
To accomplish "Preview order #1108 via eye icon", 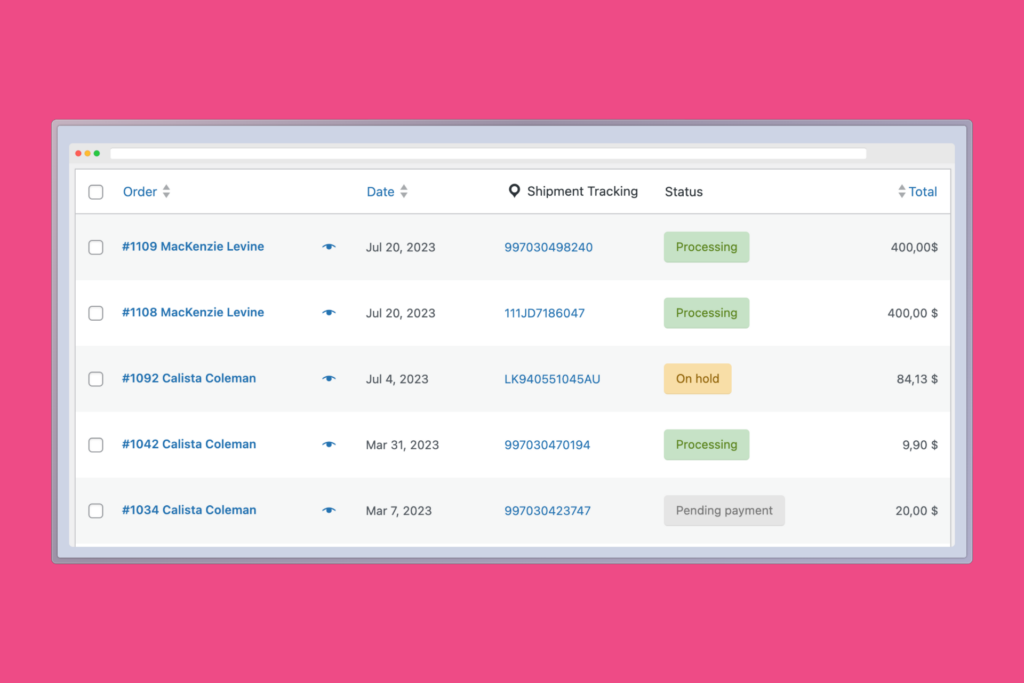I will point(328,313).
